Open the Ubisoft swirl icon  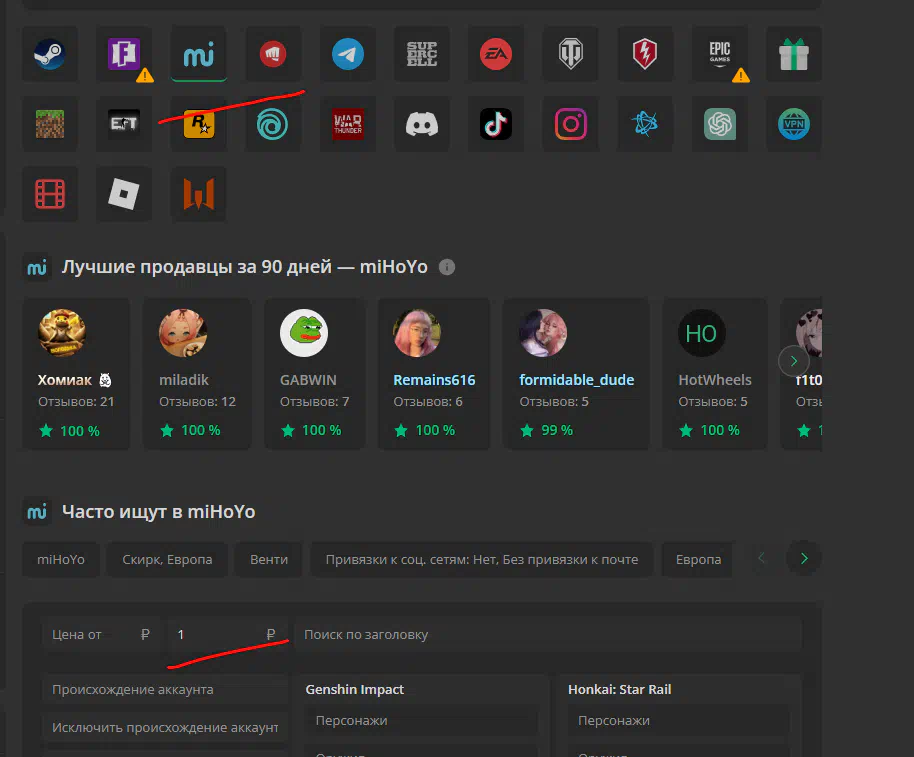(x=273, y=124)
